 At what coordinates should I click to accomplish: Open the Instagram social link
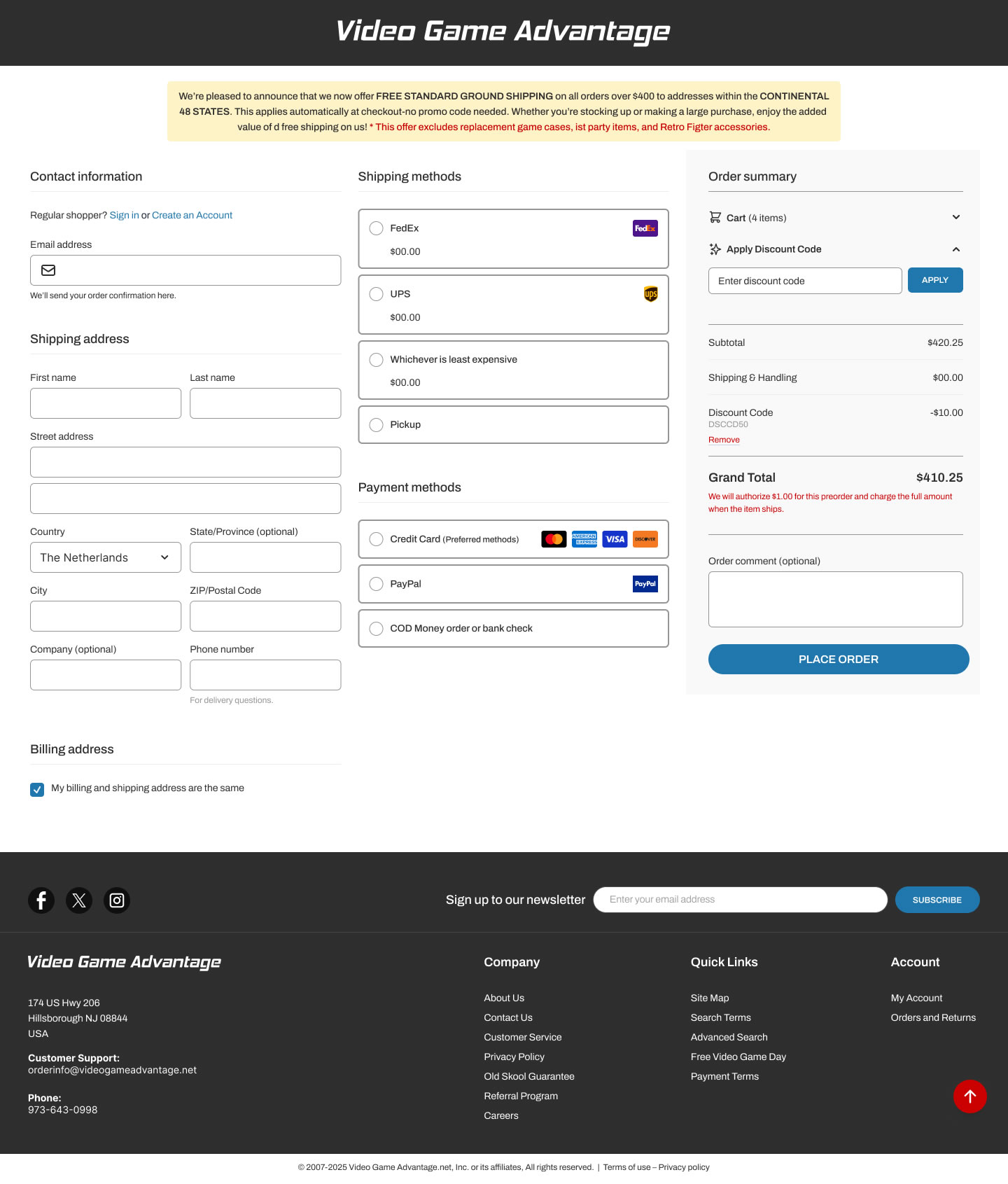(x=117, y=900)
